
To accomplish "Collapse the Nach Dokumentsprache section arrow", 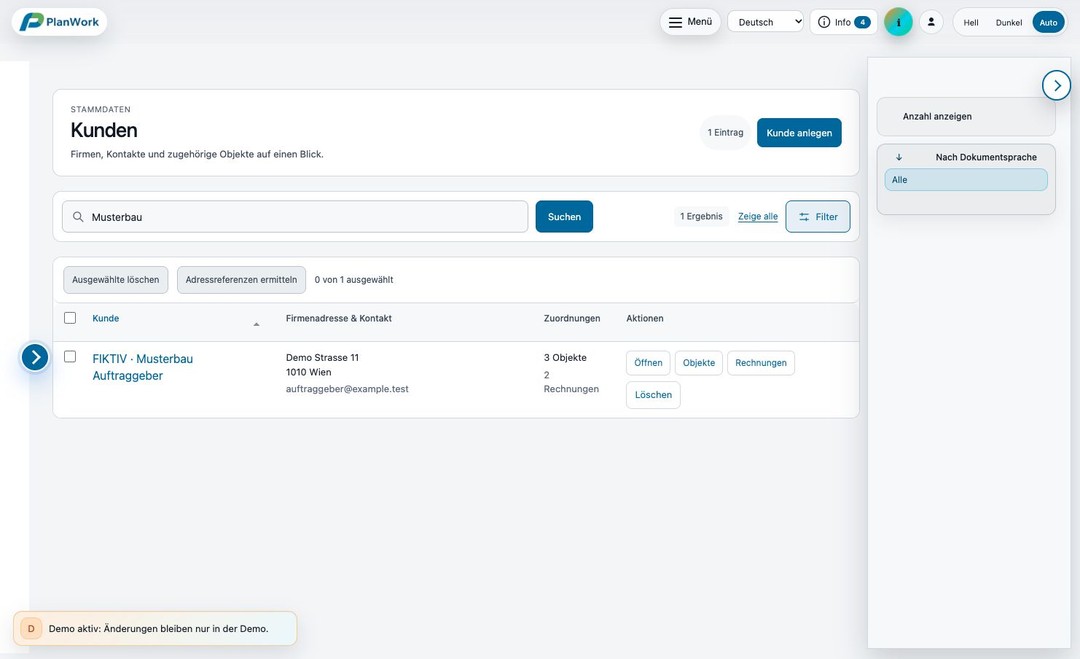I will [x=899, y=157].
